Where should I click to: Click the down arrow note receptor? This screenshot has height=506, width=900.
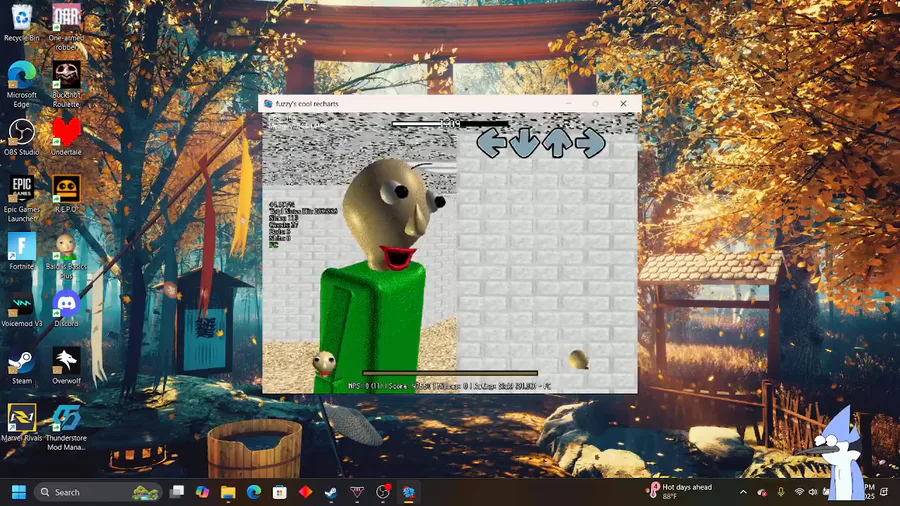(x=524, y=143)
